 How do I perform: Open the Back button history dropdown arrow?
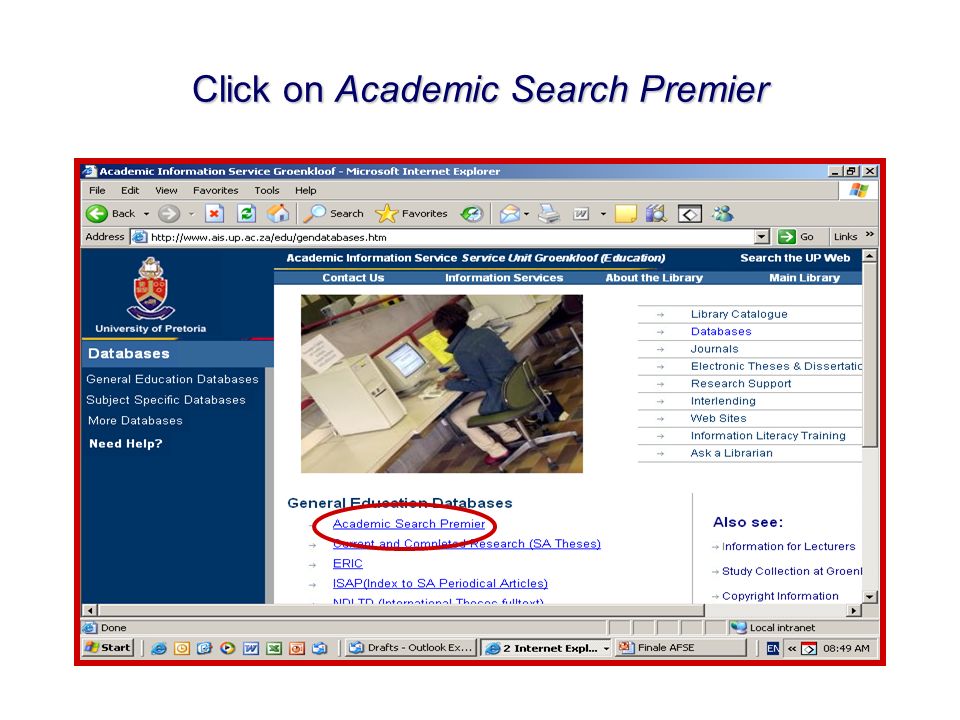[146, 214]
